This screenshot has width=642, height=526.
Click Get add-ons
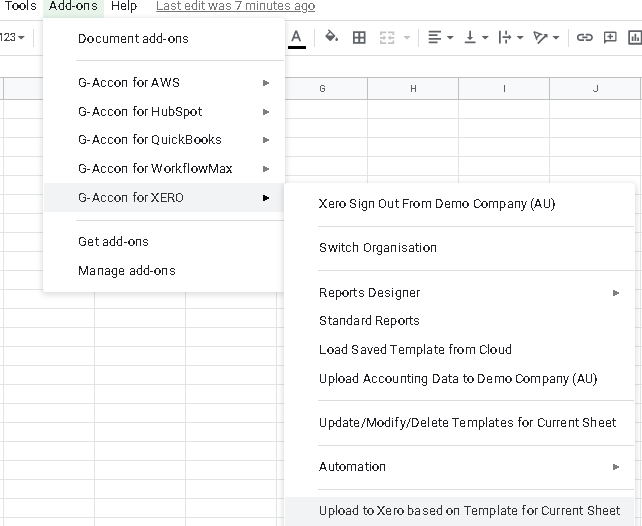(x=164, y=242)
